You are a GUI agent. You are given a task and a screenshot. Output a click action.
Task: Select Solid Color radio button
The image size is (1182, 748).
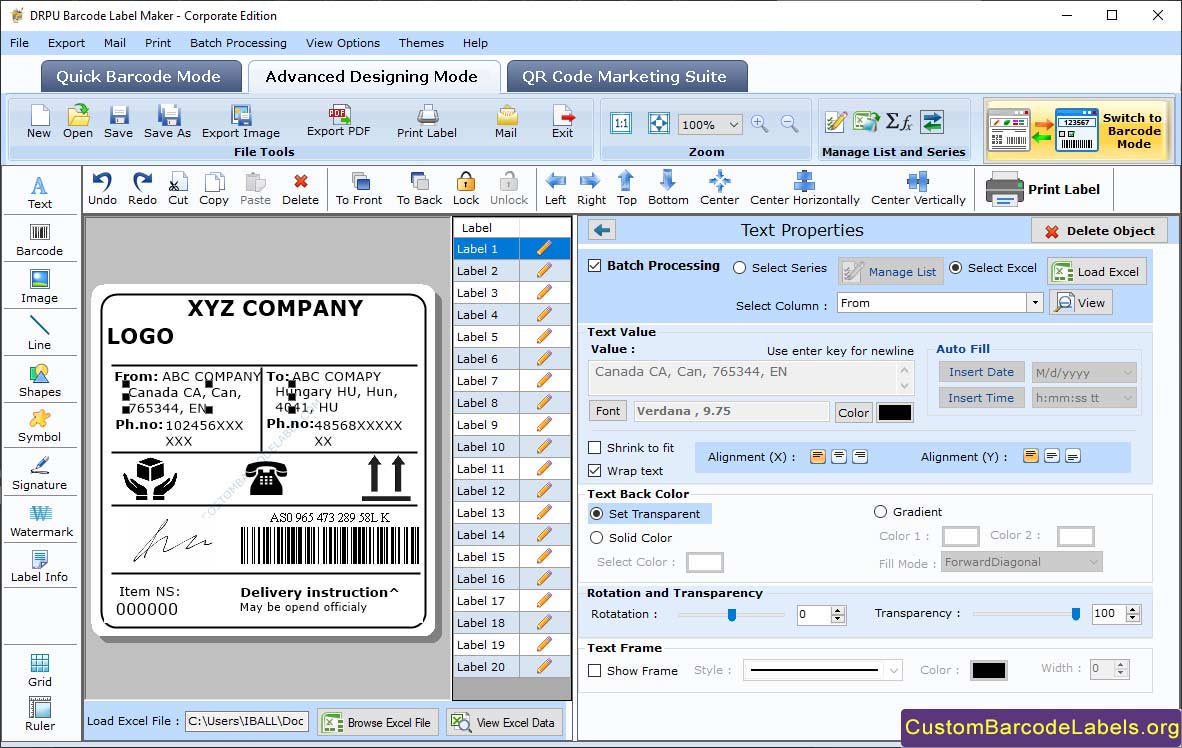596,538
